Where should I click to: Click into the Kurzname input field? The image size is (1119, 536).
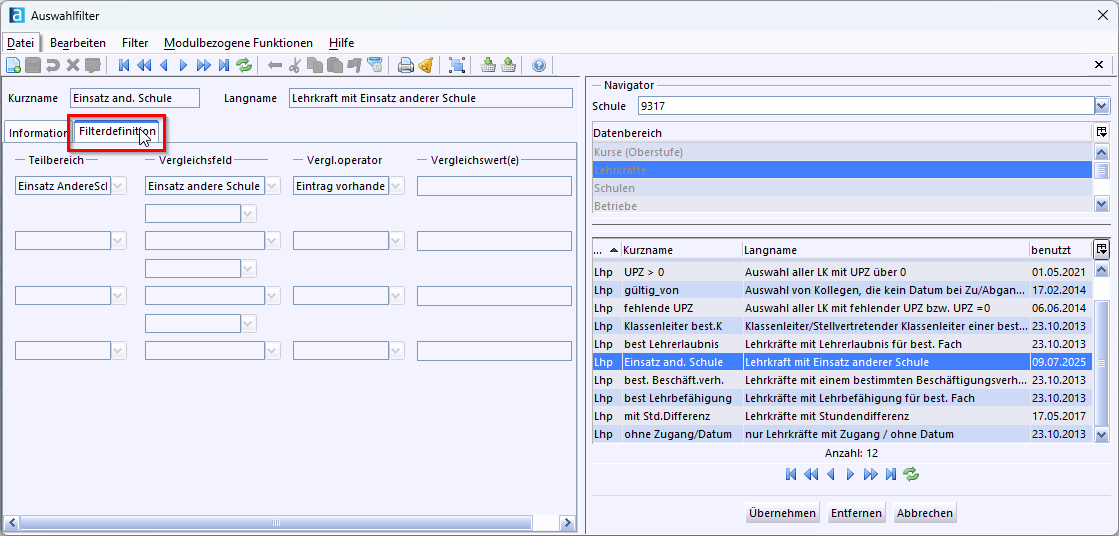(x=135, y=98)
